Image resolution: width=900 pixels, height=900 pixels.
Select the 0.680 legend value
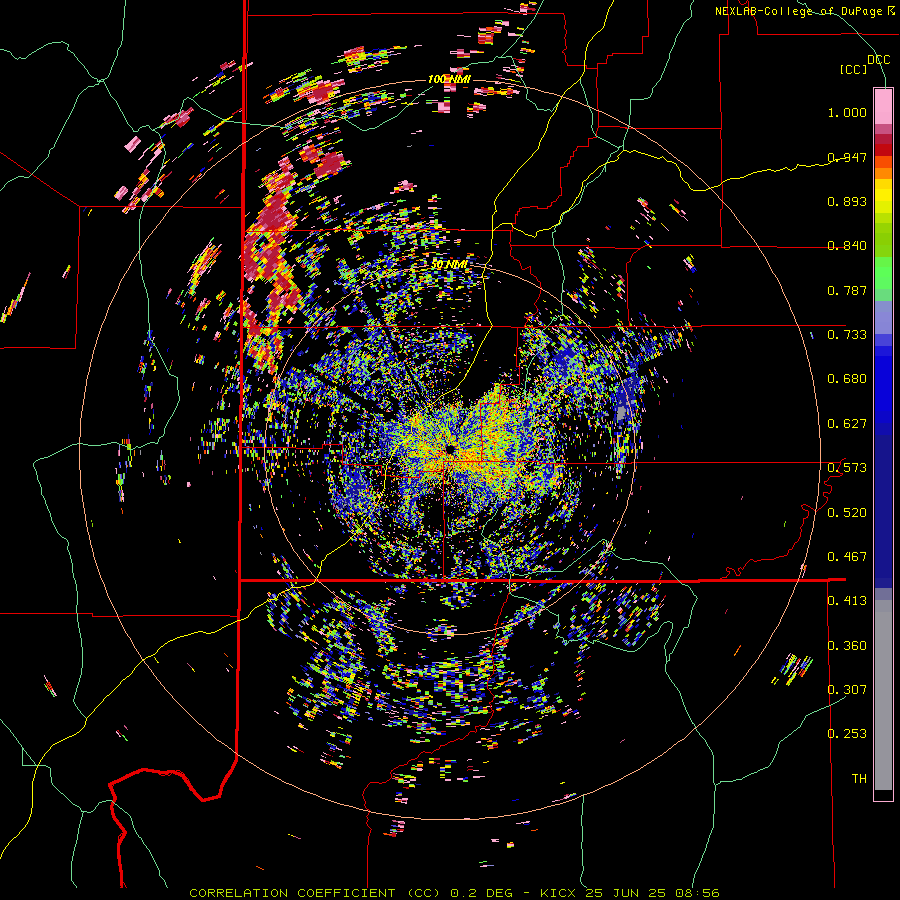coord(847,379)
